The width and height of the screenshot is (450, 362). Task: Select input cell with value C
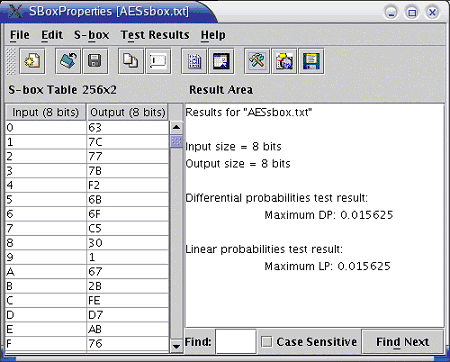coord(46,301)
